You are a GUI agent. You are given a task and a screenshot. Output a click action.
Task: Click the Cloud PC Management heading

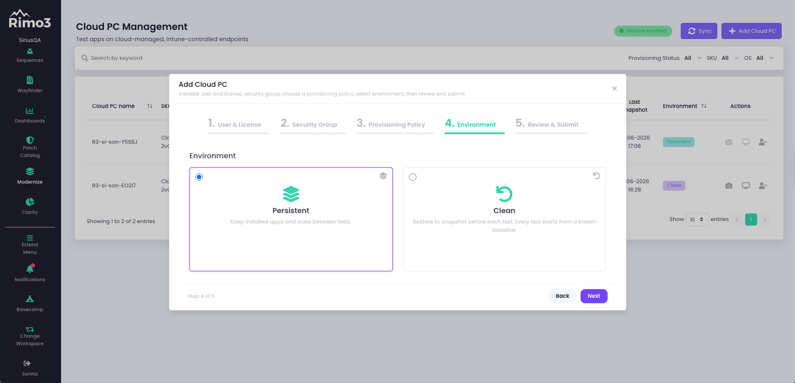point(132,26)
